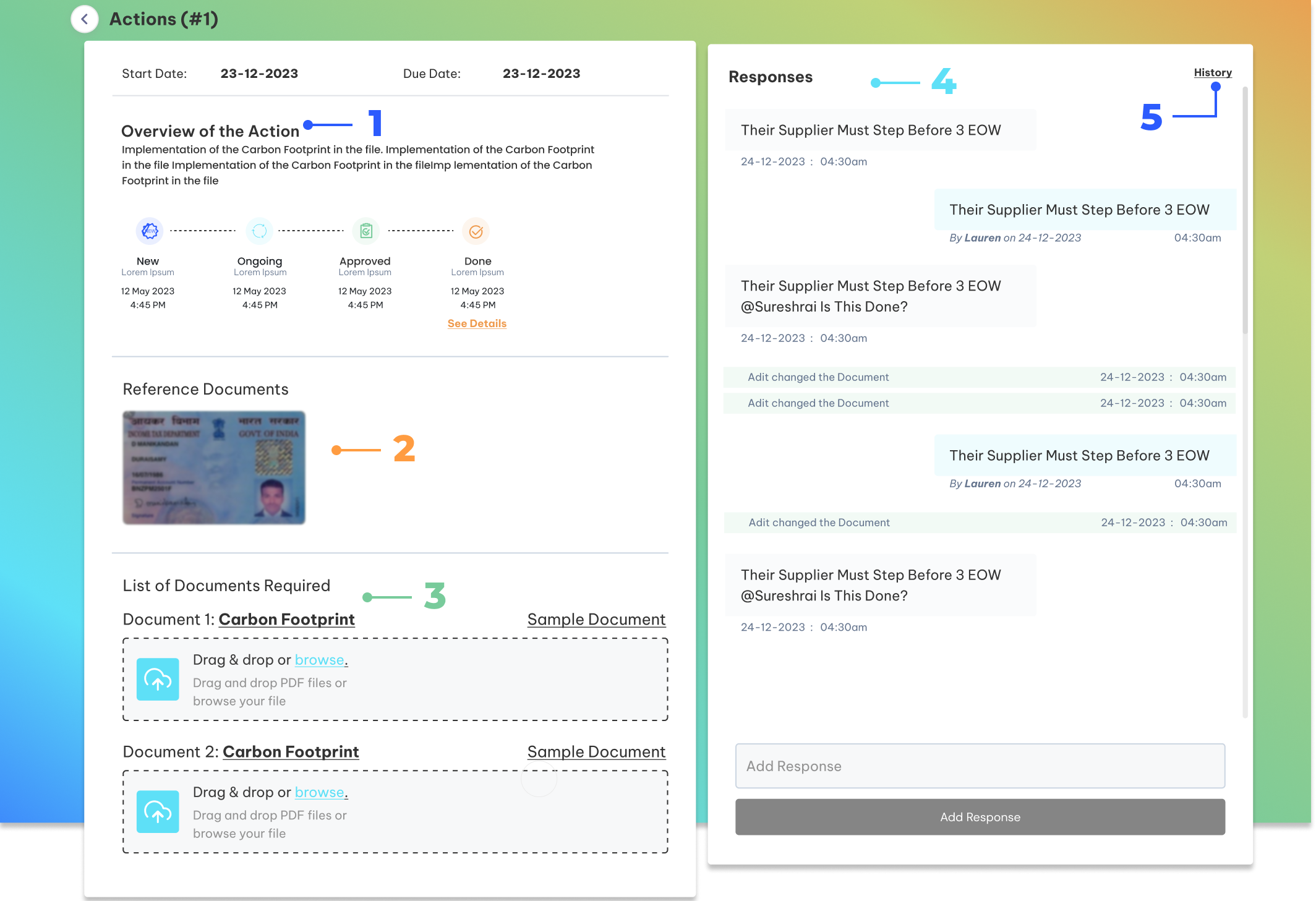Open Document 2 Carbon Footprint link
1316x901 pixels.
[x=291, y=751]
